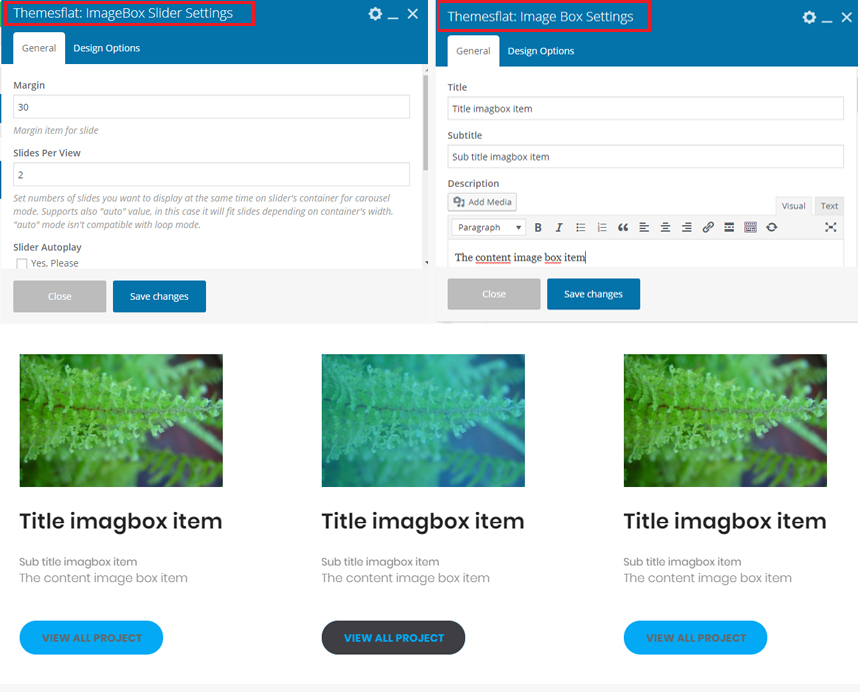Center align text in editor toolbar

point(665,228)
